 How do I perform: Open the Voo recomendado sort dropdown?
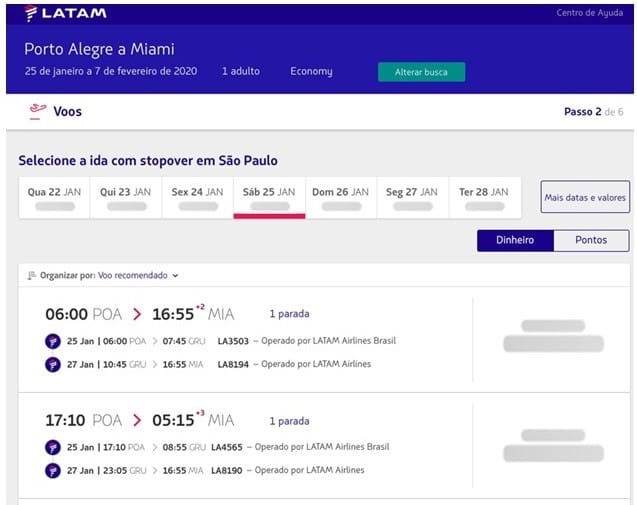[138, 275]
